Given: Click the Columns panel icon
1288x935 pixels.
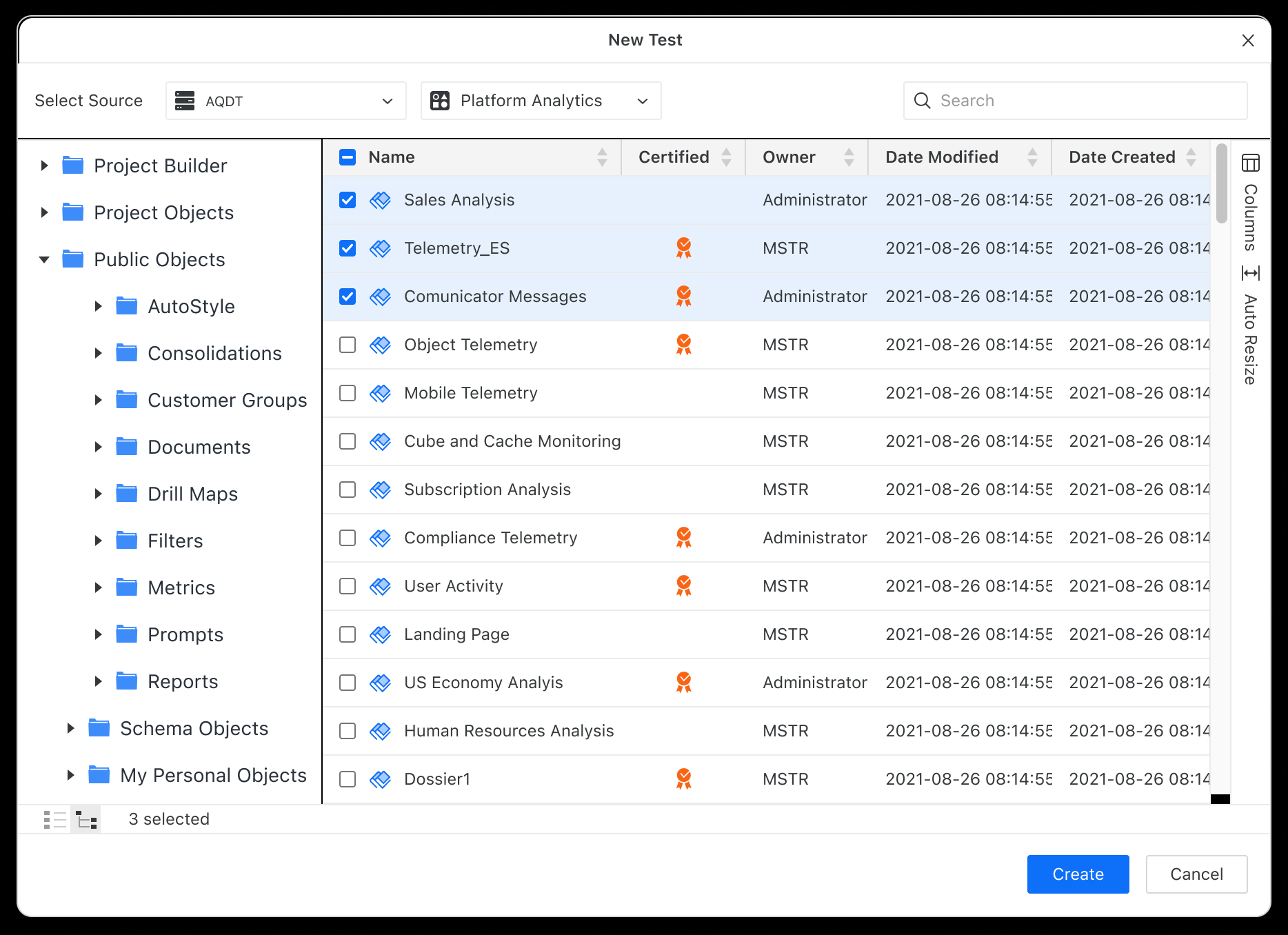Looking at the screenshot, I should click(x=1250, y=163).
